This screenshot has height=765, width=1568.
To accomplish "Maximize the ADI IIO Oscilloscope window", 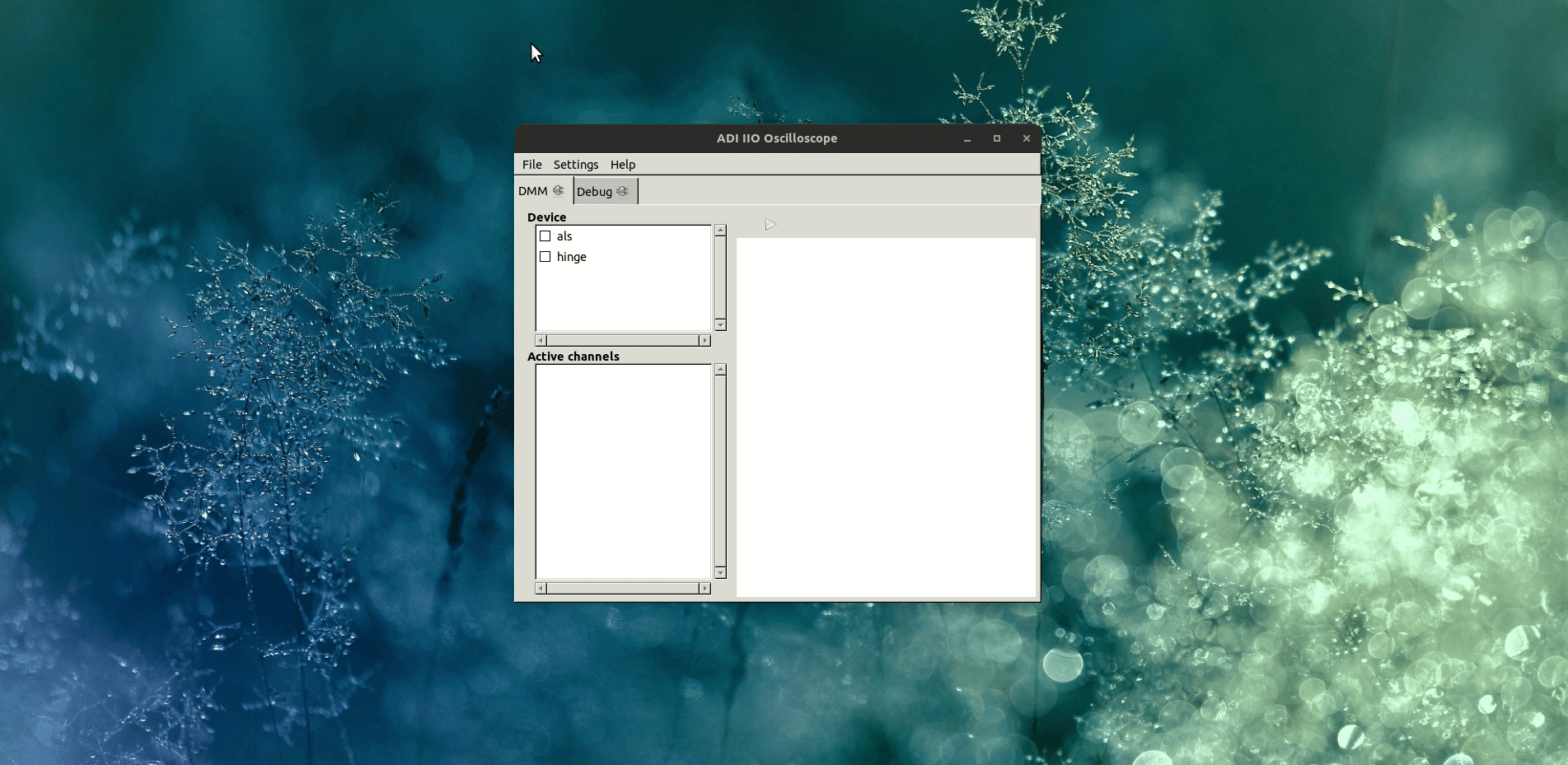I will 997,138.
